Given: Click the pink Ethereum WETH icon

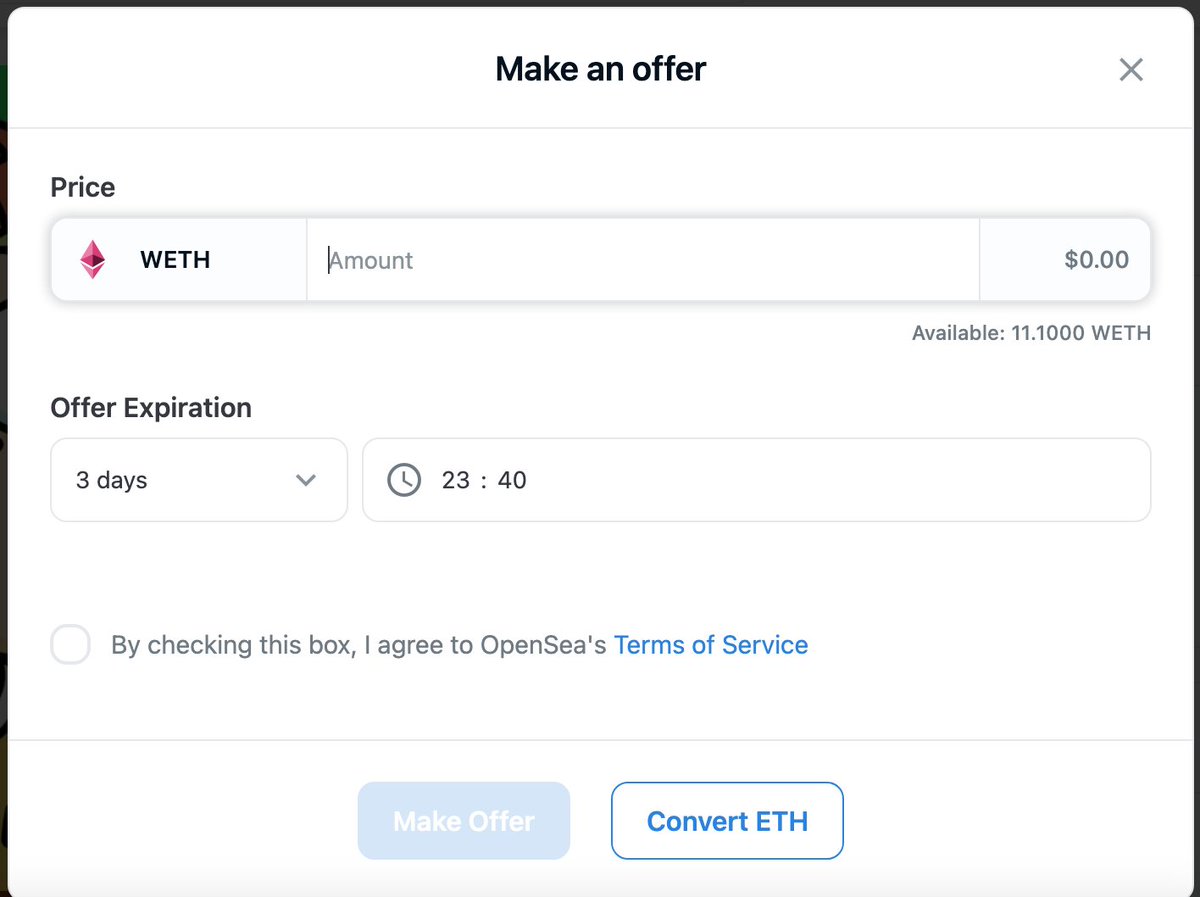Looking at the screenshot, I should [93, 259].
